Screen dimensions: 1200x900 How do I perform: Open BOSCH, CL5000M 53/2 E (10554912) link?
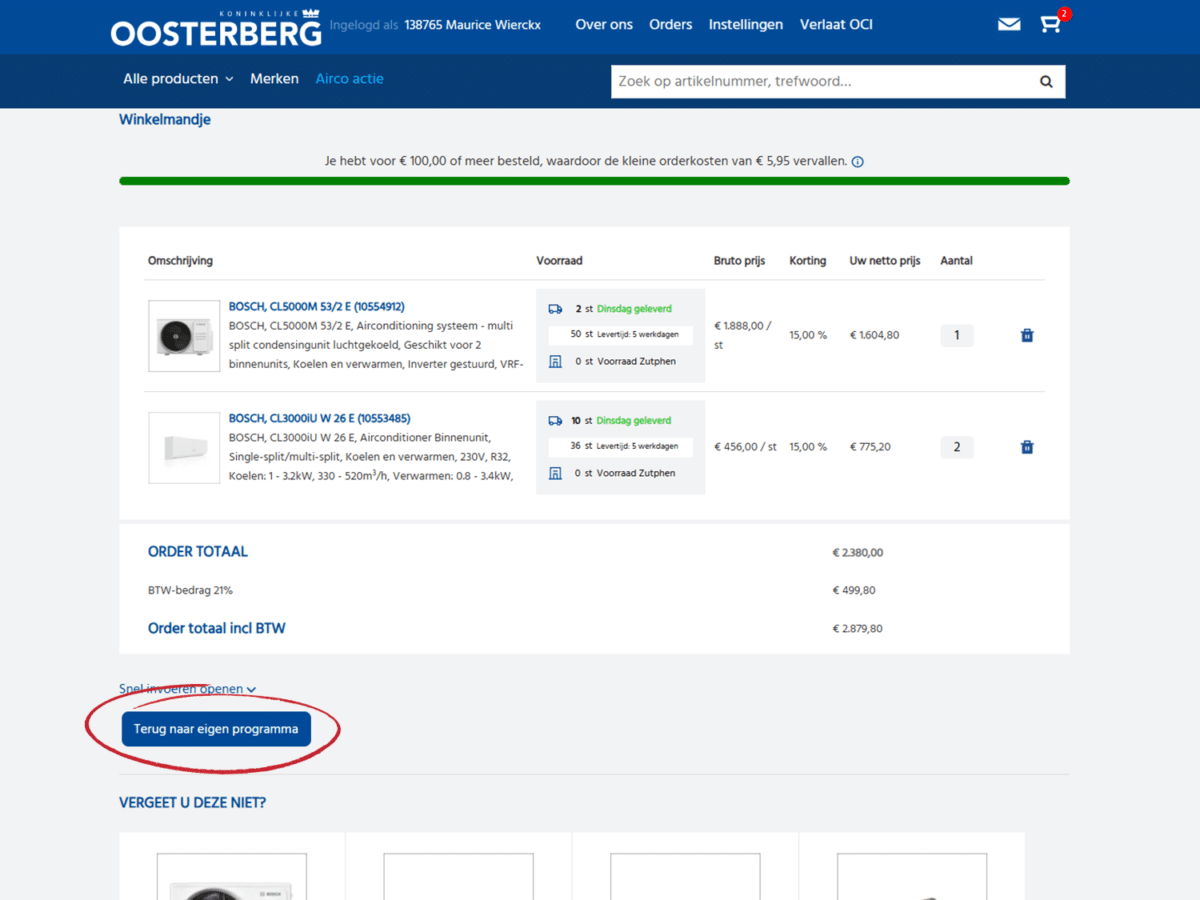tap(317, 307)
